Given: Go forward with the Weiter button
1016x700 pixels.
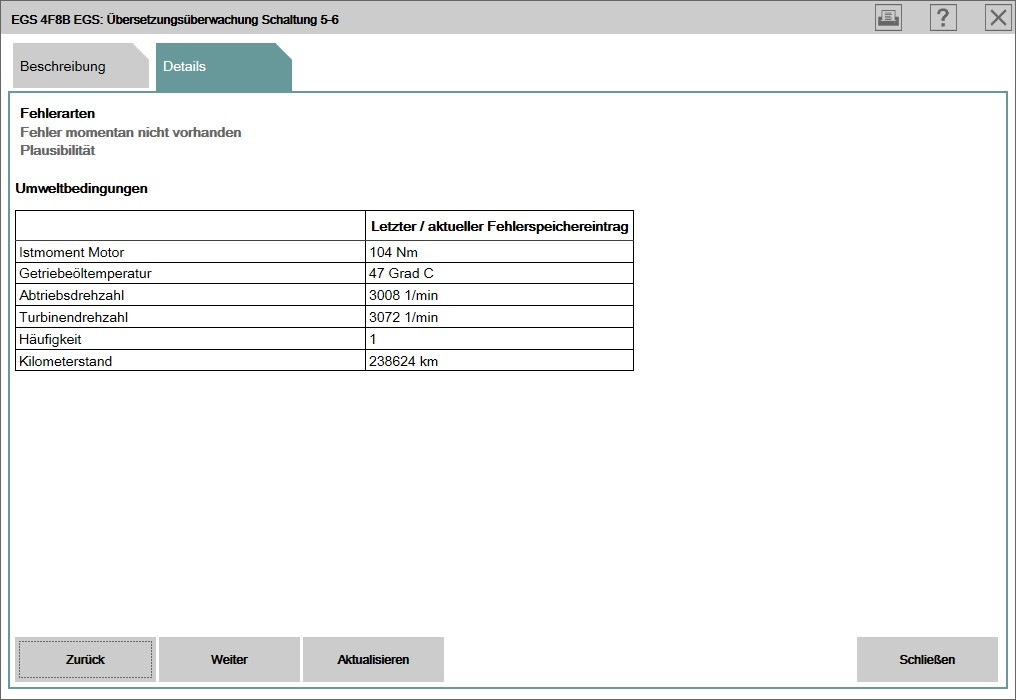Looking at the screenshot, I should click(229, 660).
